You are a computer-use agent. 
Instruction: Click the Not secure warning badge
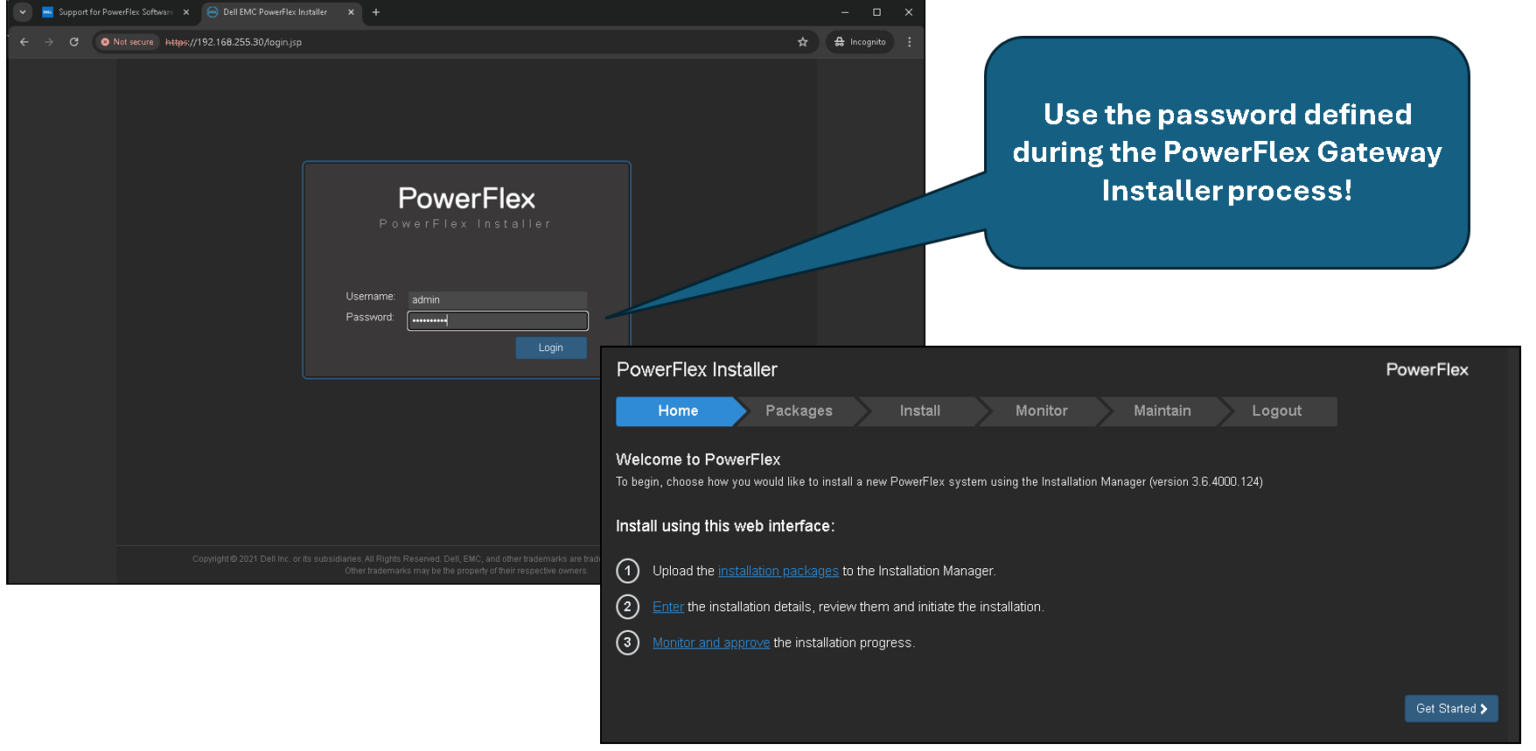tap(127, 42)
